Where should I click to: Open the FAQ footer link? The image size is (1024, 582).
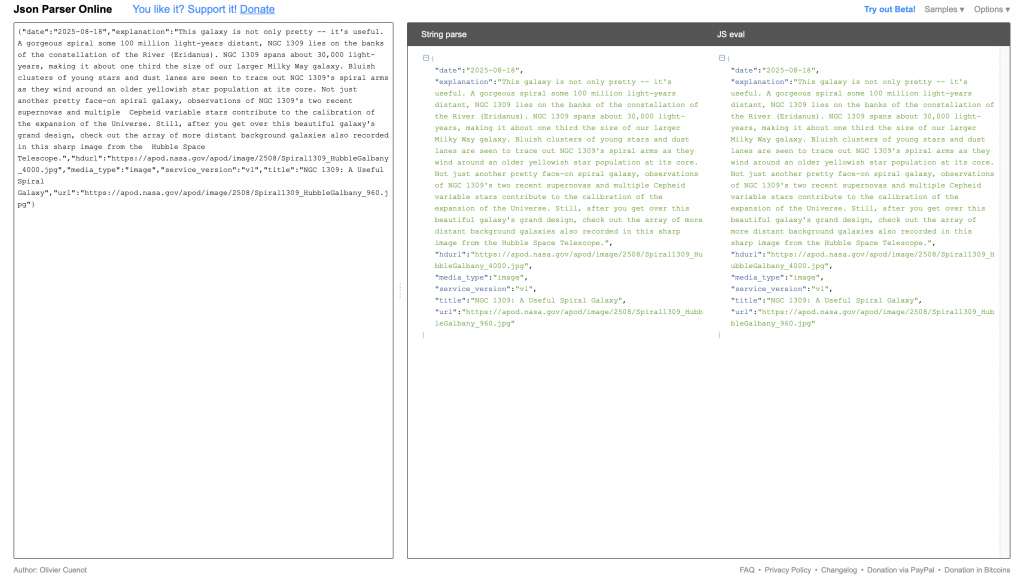pos(746,570)
